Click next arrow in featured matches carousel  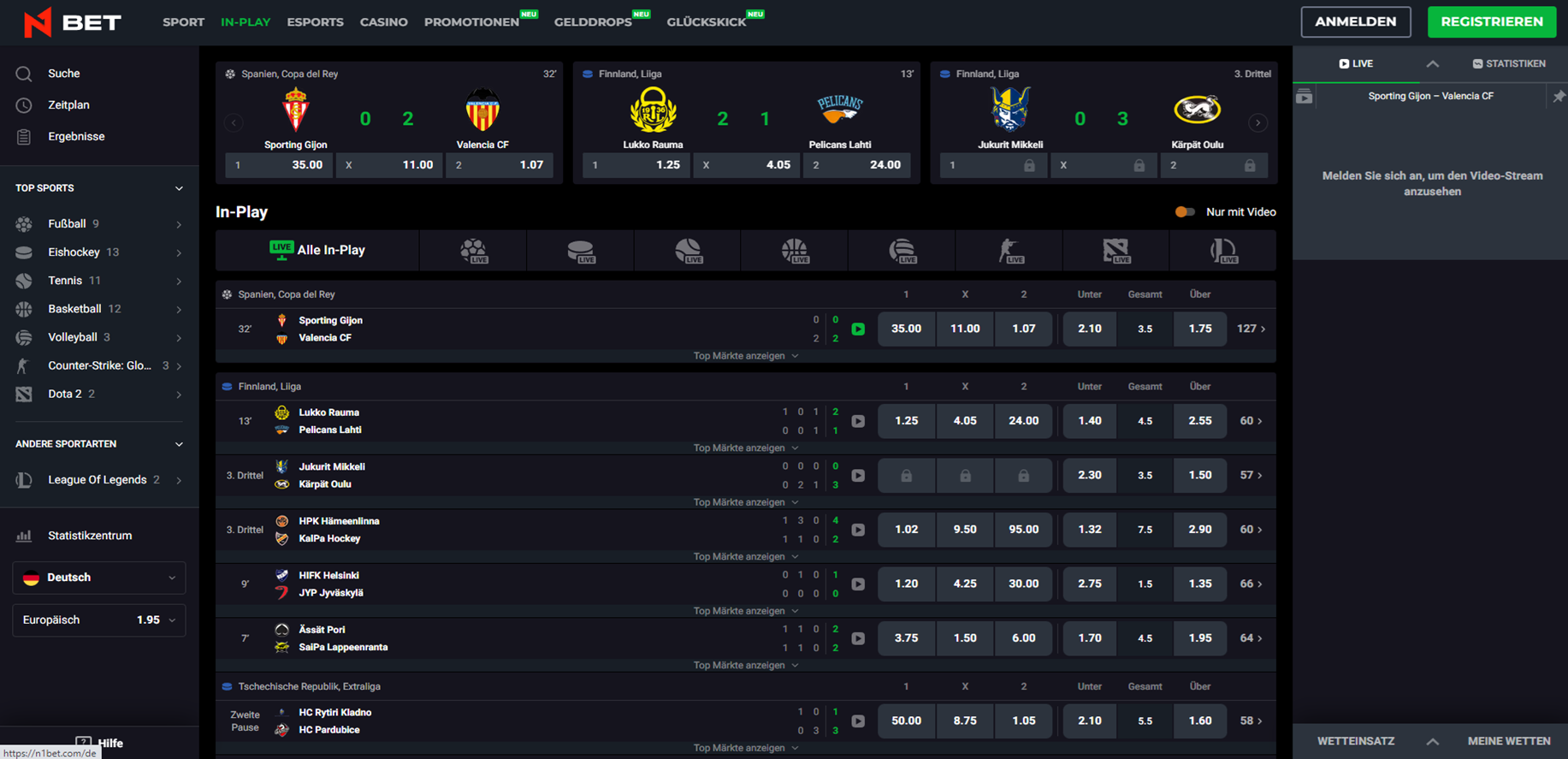[1257, 122]
